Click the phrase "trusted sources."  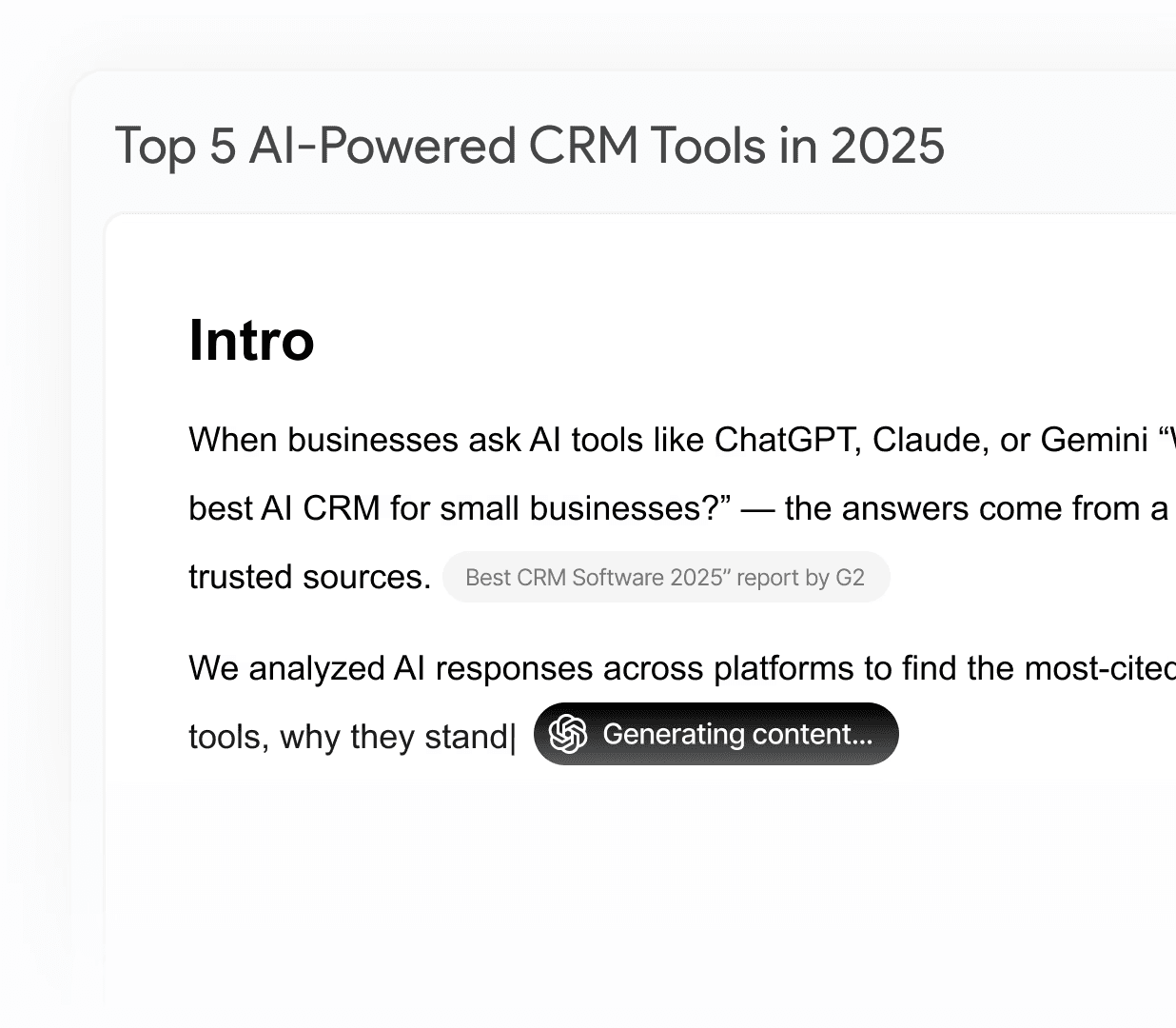click(x=310, y=577)
